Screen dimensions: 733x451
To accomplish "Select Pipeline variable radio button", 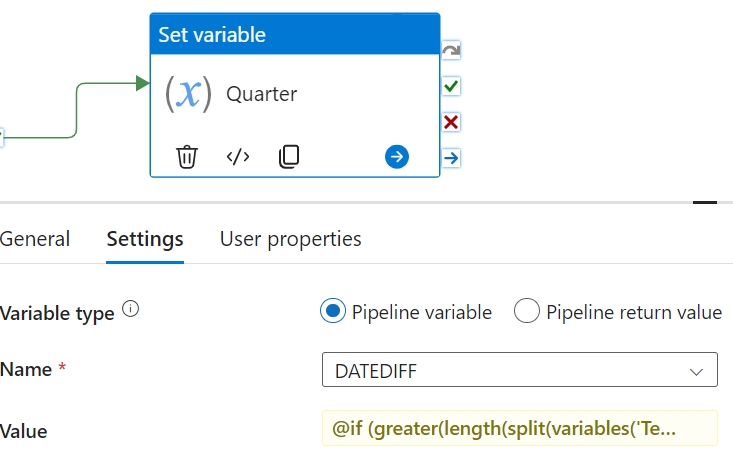I will pos(333,311).
